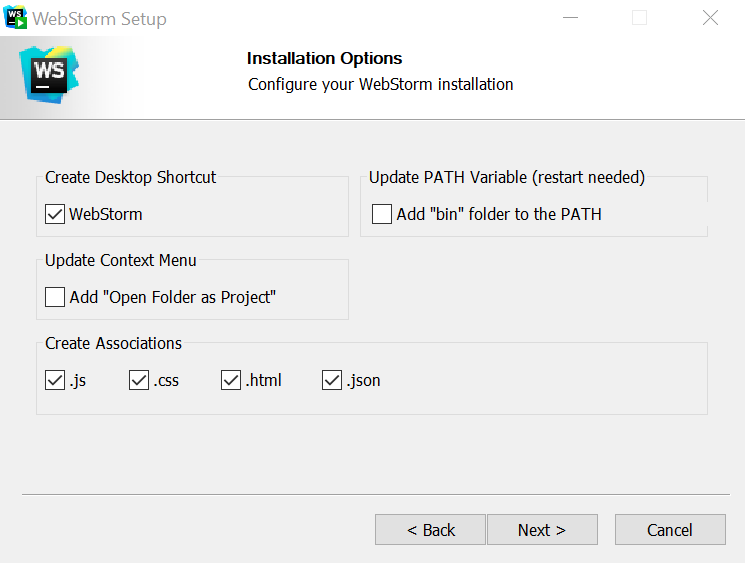The height and width of the screenshot is (563, 745).
Task: Click the large WS logo in header
Action: coord(49,75)
